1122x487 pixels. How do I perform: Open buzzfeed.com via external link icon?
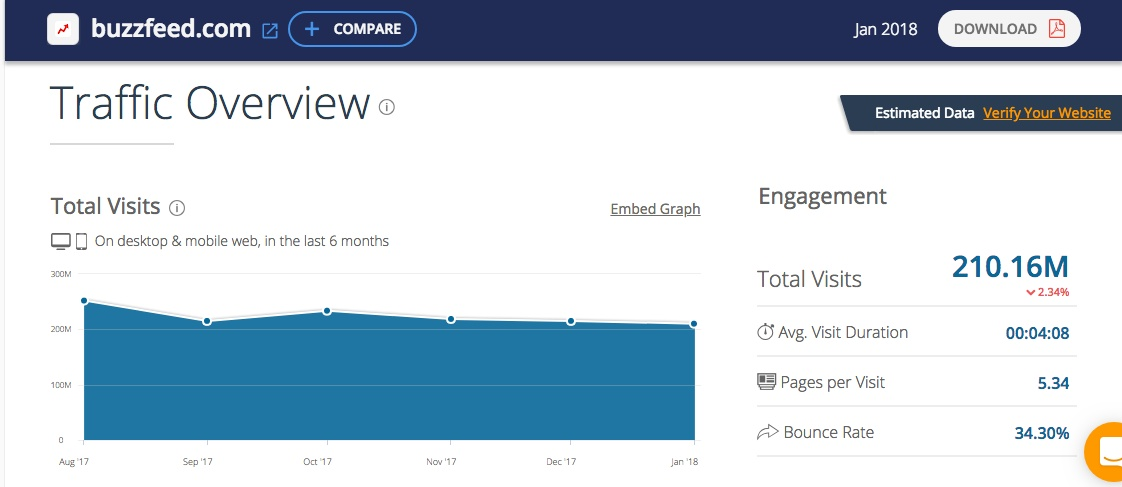(269, 30)
